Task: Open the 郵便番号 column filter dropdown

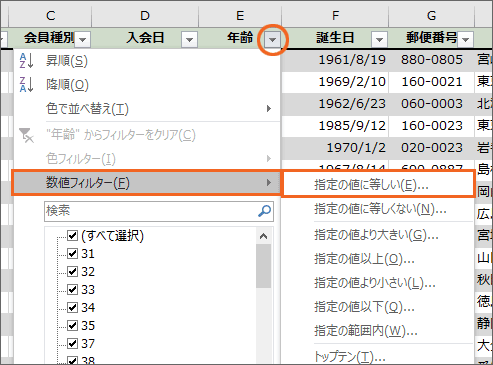Action: tap(466, 40)
